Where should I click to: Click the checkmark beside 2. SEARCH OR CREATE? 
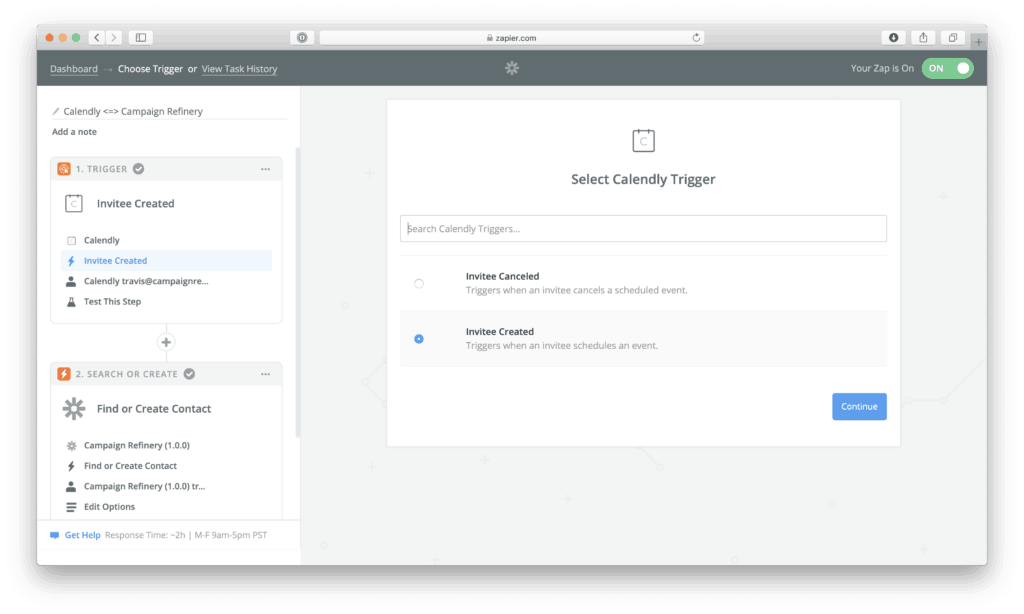tap(189, 374)
